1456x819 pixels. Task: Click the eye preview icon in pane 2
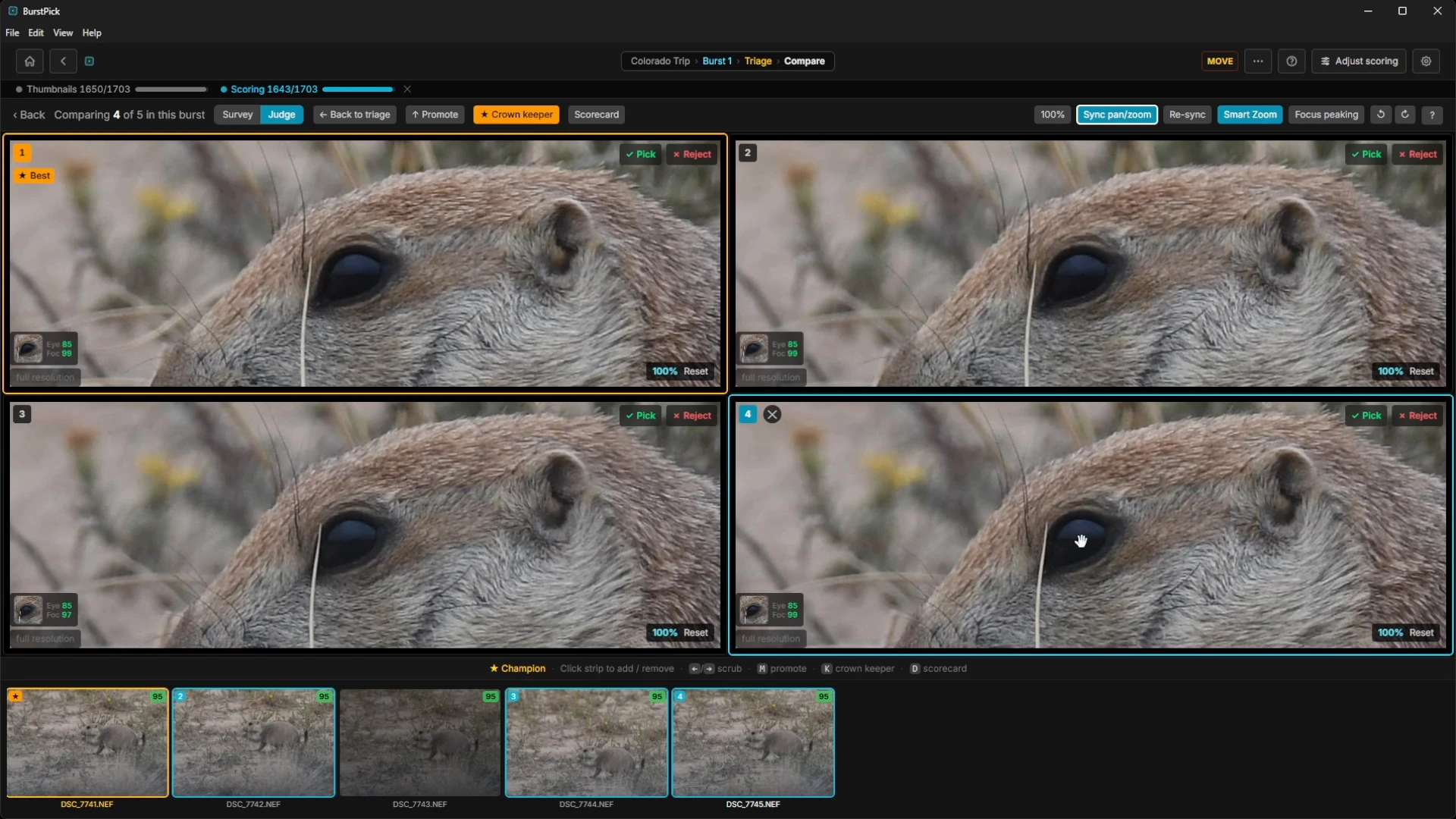754,349
